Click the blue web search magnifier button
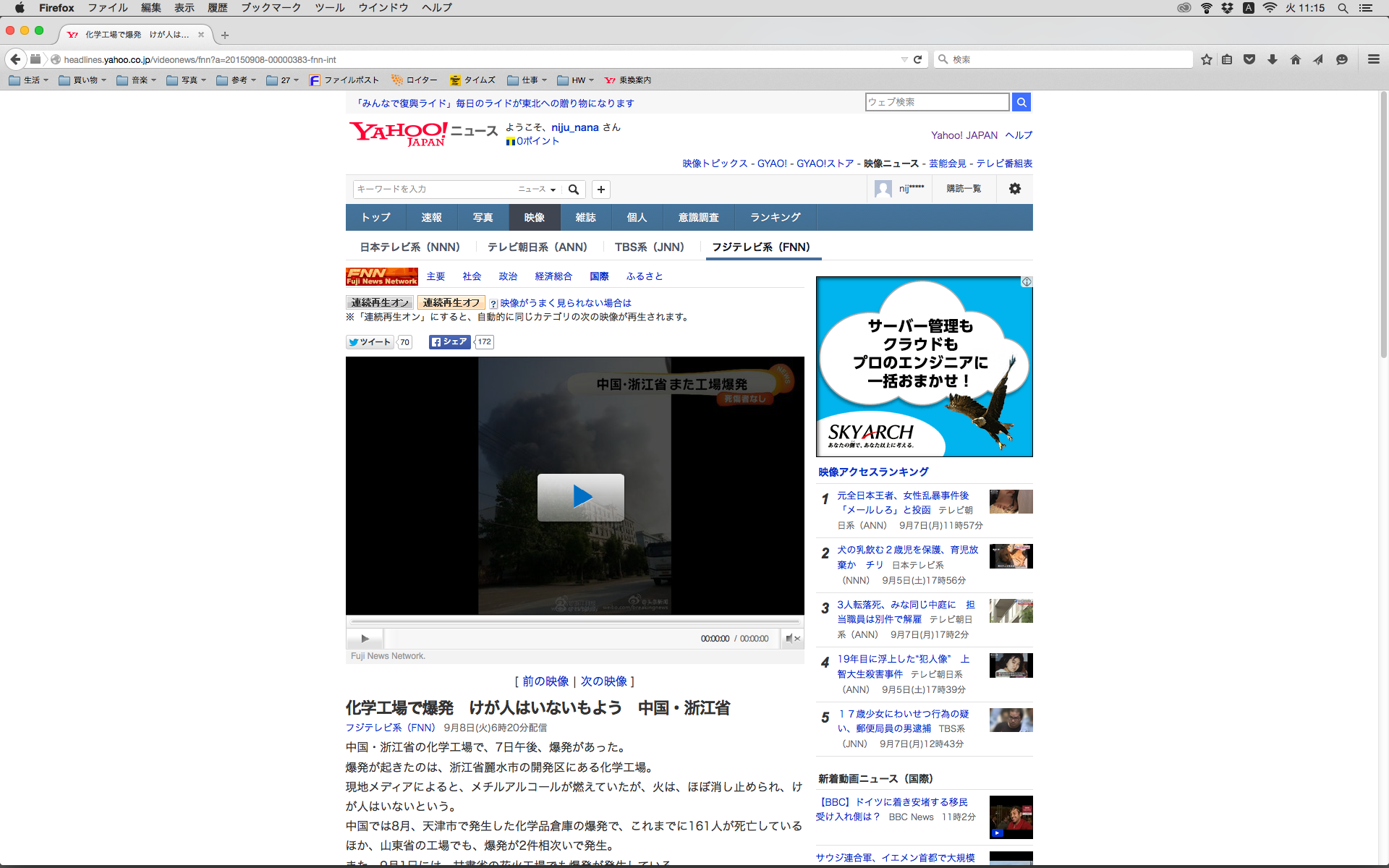The image size is (1389, 868). coord(1021,102)
